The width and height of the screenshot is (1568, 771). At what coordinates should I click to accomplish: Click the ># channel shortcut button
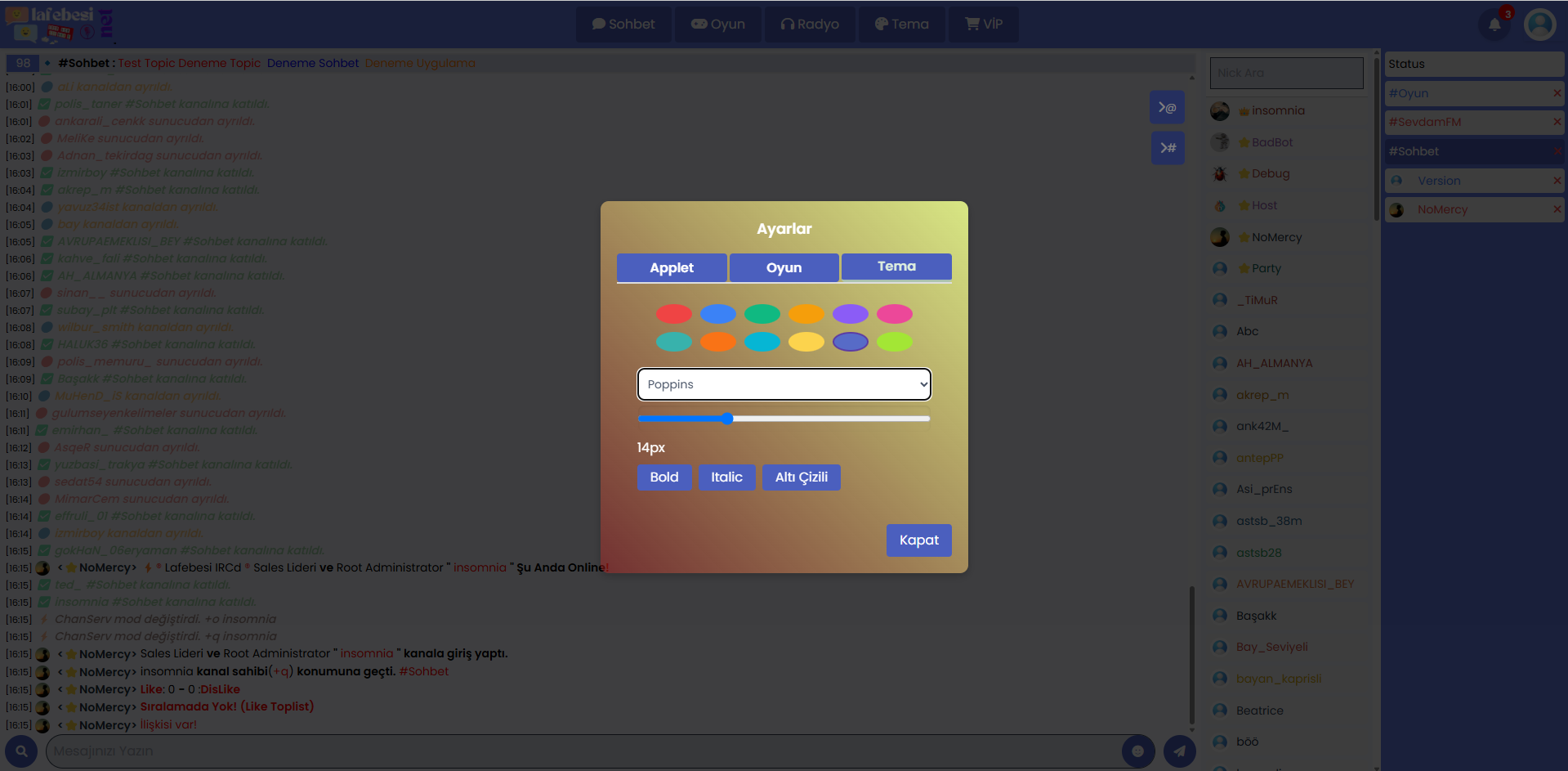[1168, 148]
